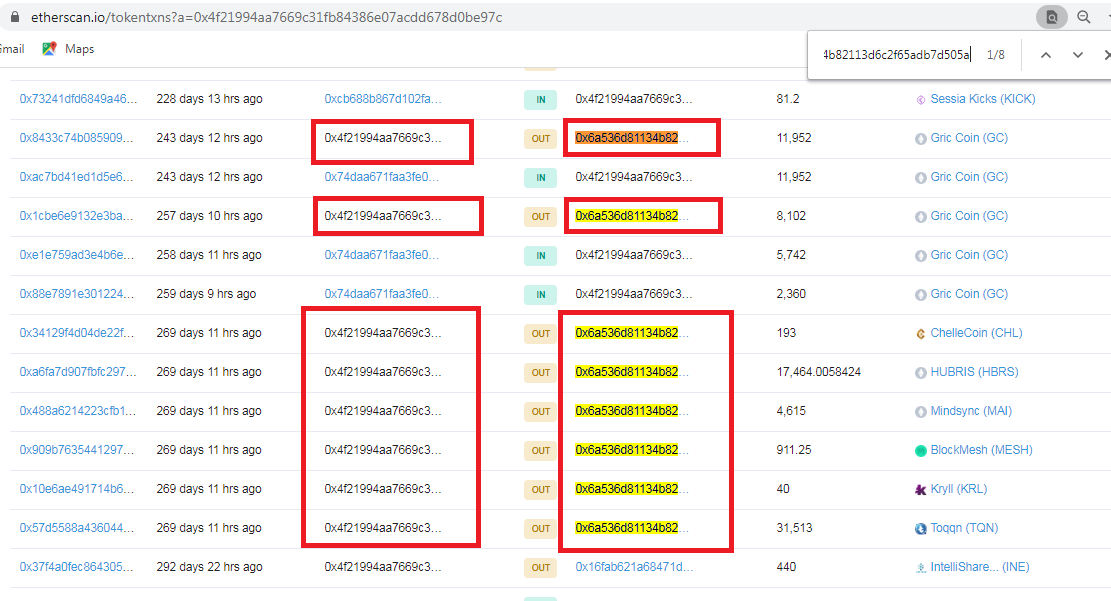
Task: Click the purple Kryll token icon
Action: coord(920,490)
